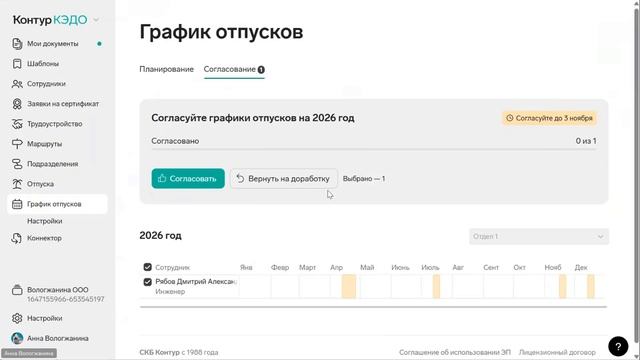Click the July vacation block for Рябов
The image size is (640, 360).
click(x=436, y=286)
